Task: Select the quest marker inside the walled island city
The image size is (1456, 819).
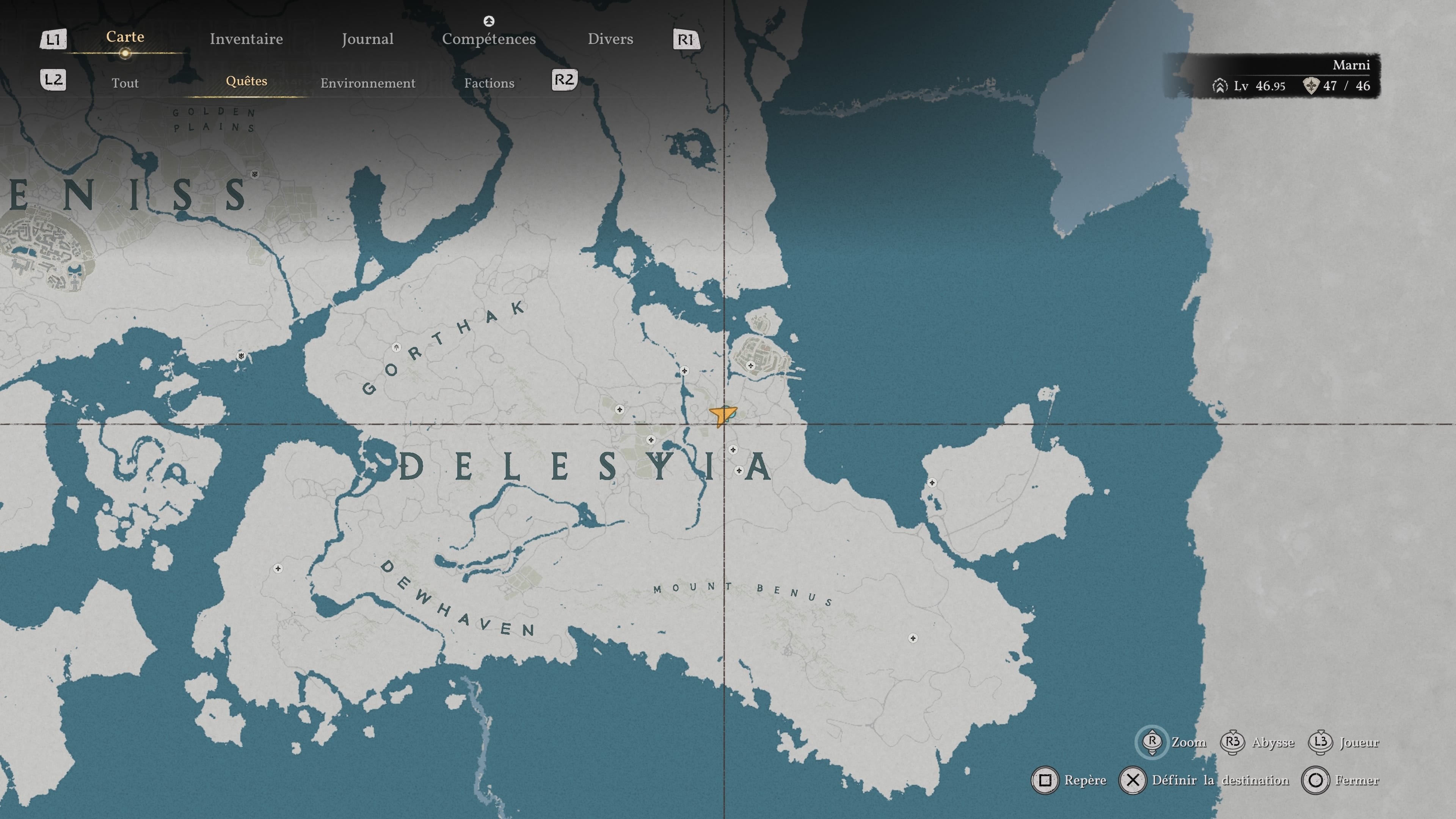Action: [751, 366]
